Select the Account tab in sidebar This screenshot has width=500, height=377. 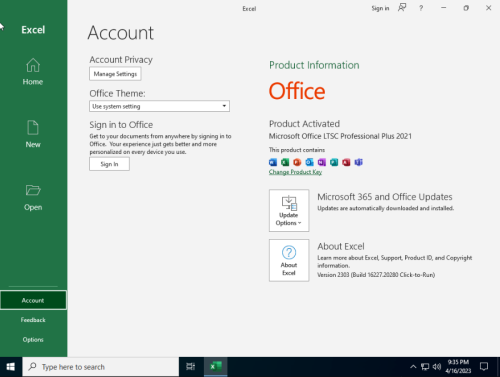click(x=33, y=300)
